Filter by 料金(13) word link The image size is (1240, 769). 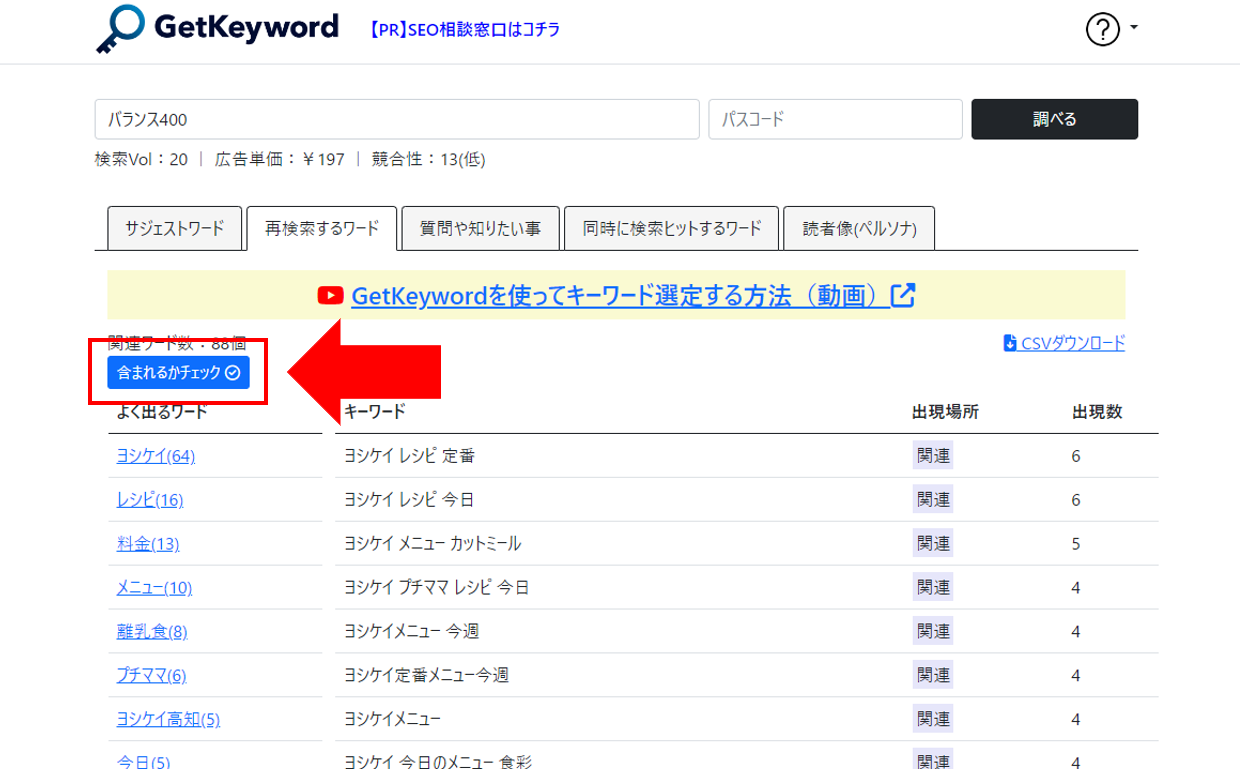tap(148, 544)
